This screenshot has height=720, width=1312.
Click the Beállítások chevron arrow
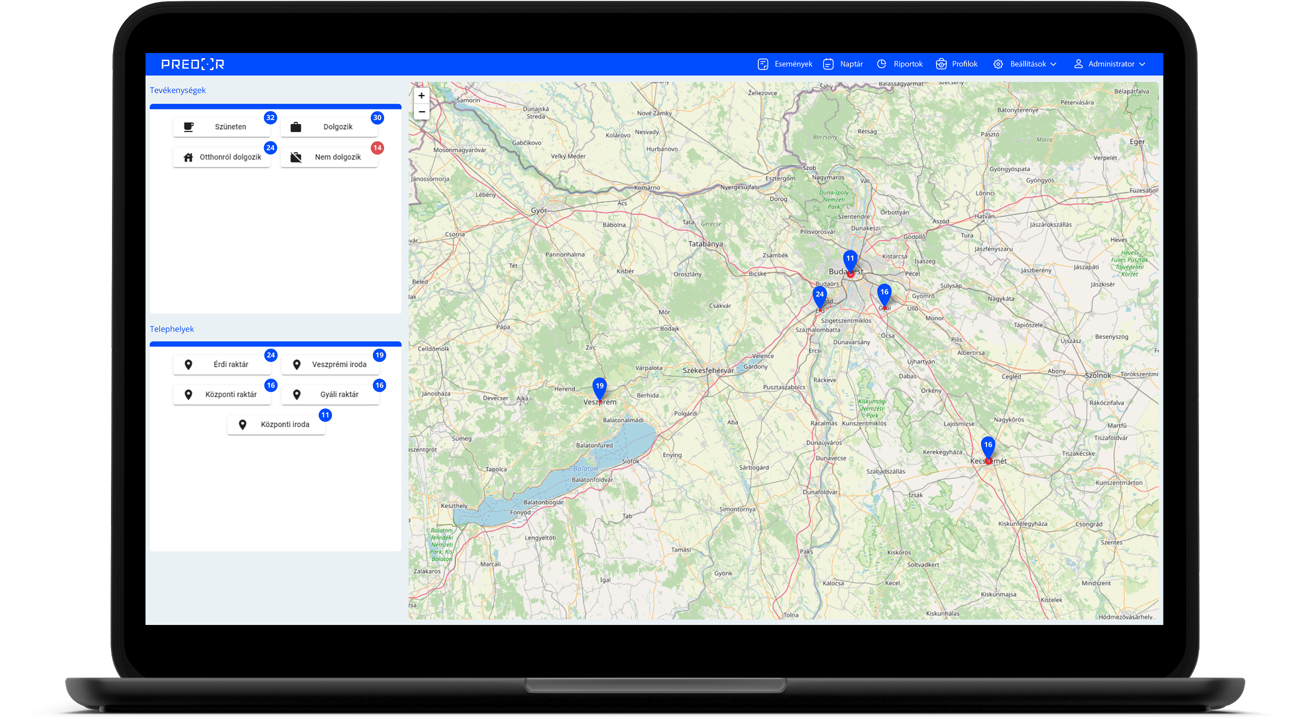[1053, 64]
